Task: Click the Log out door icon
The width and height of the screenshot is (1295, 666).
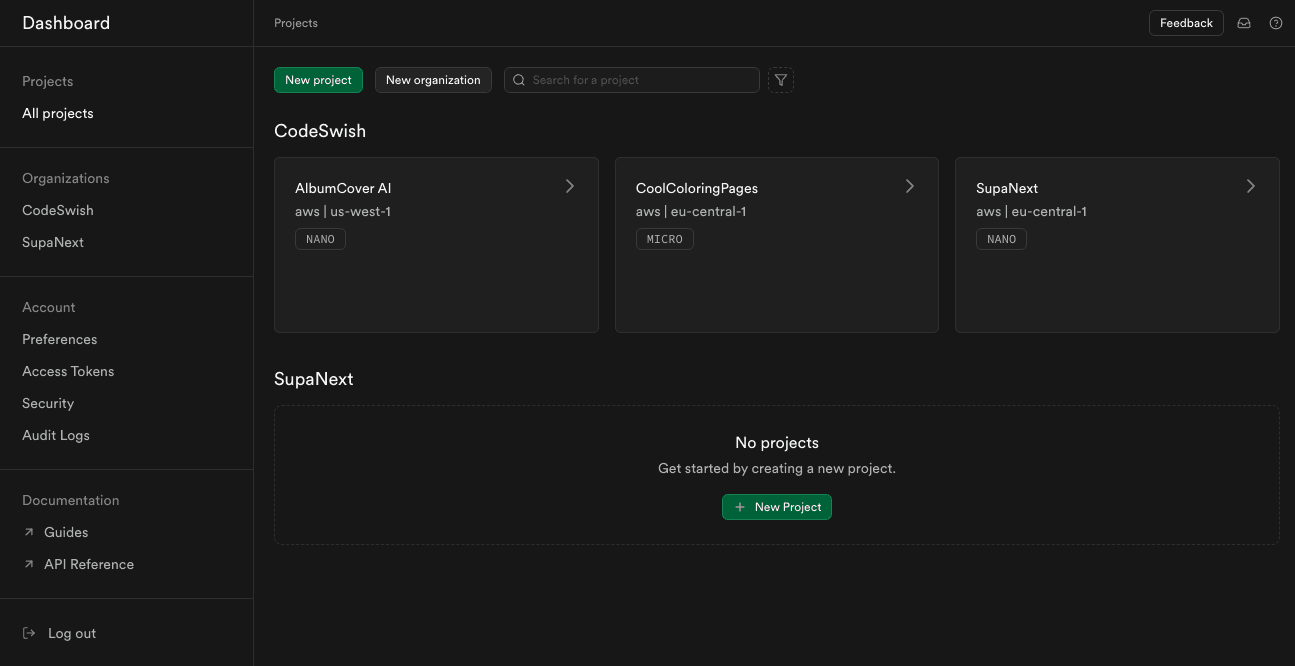Action: 29,633
